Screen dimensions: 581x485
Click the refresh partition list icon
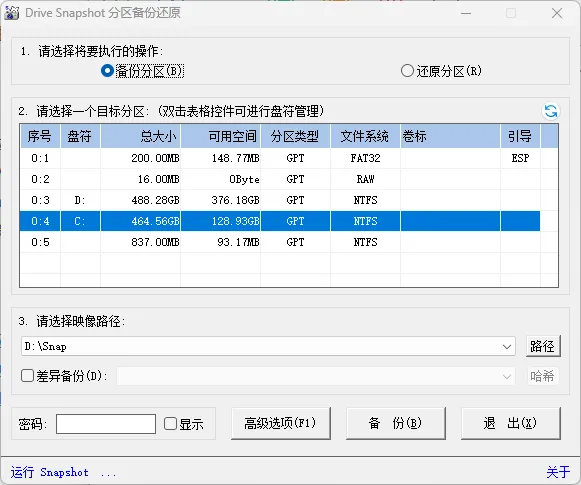pos(551,111)
